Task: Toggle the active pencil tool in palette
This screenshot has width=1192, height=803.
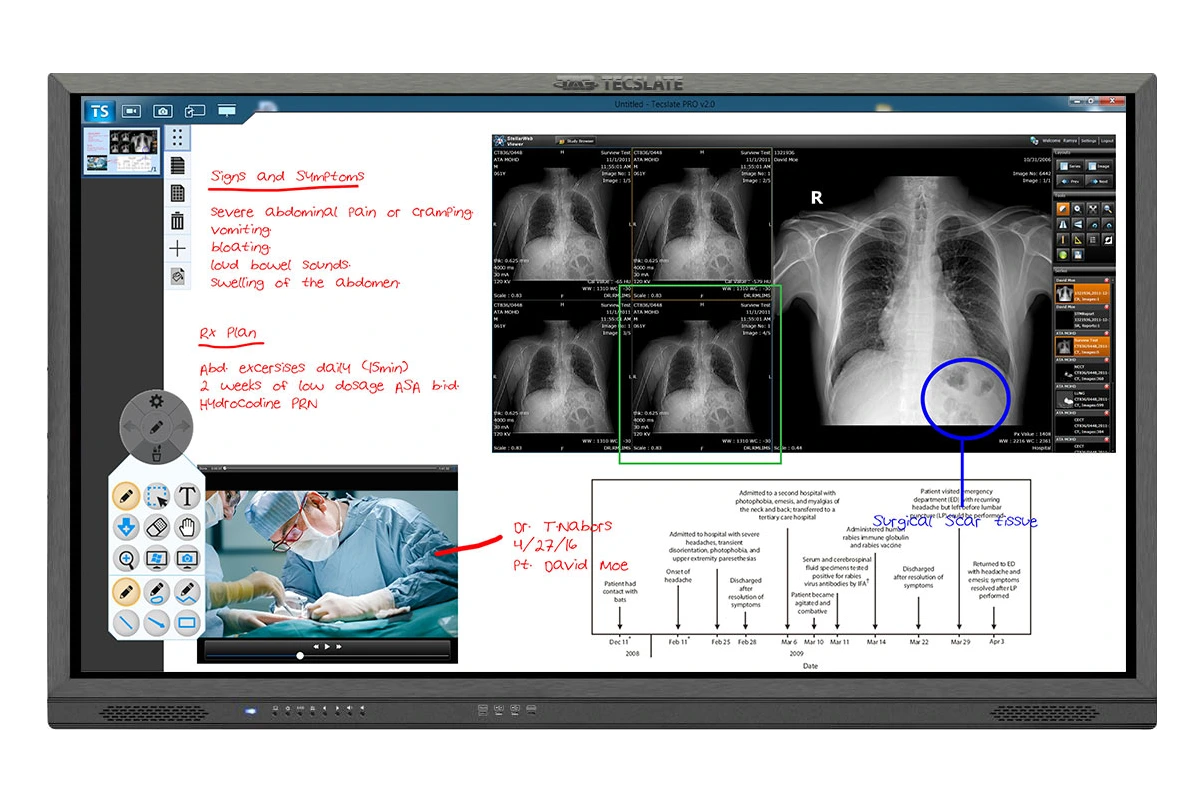Action: (x=126, y=494)
